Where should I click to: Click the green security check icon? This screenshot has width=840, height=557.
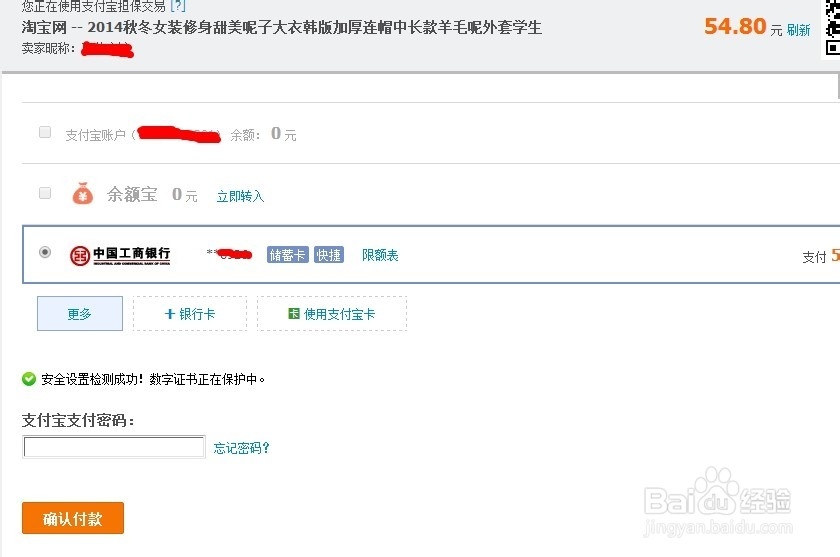[29, 379]
